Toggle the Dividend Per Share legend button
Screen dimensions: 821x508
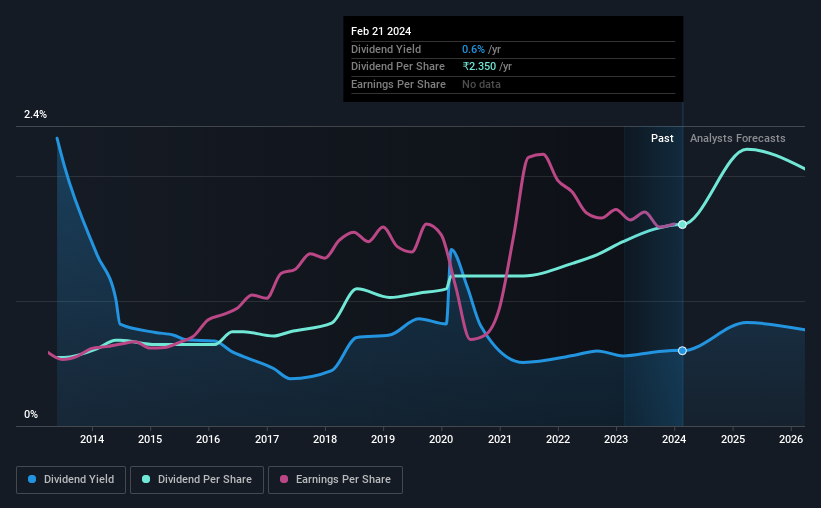click(x=197, y=479)
